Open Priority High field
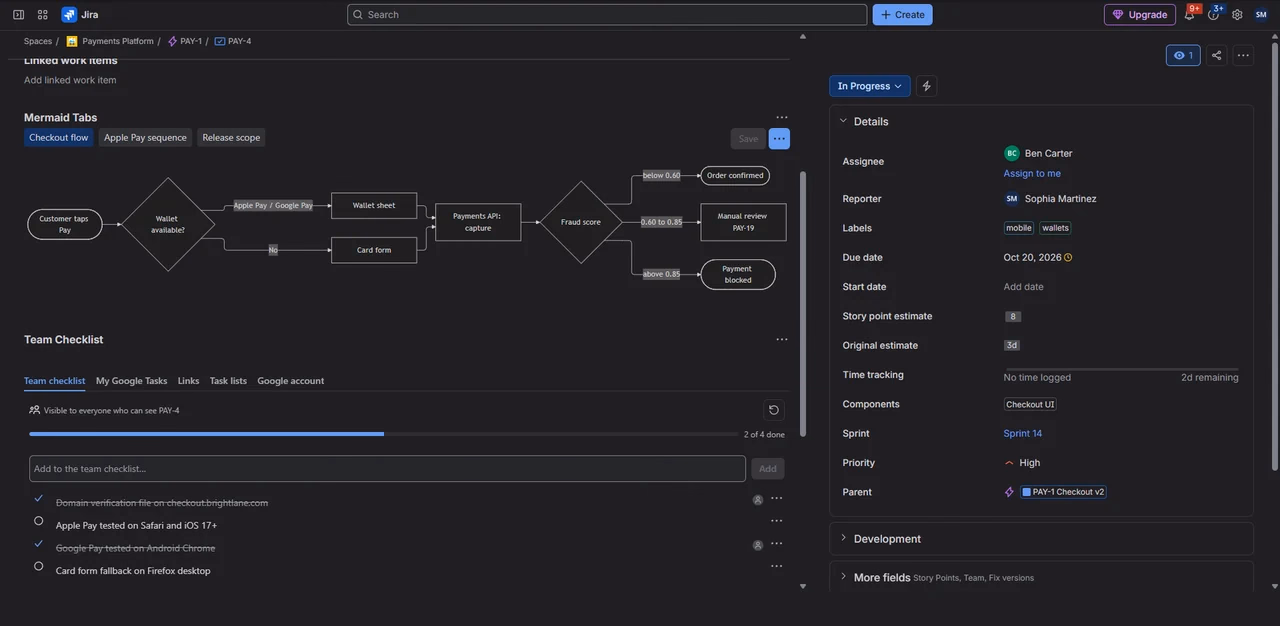This screenshot has width=1280, height=626. pyautogui.click(x=1022, y=463)
